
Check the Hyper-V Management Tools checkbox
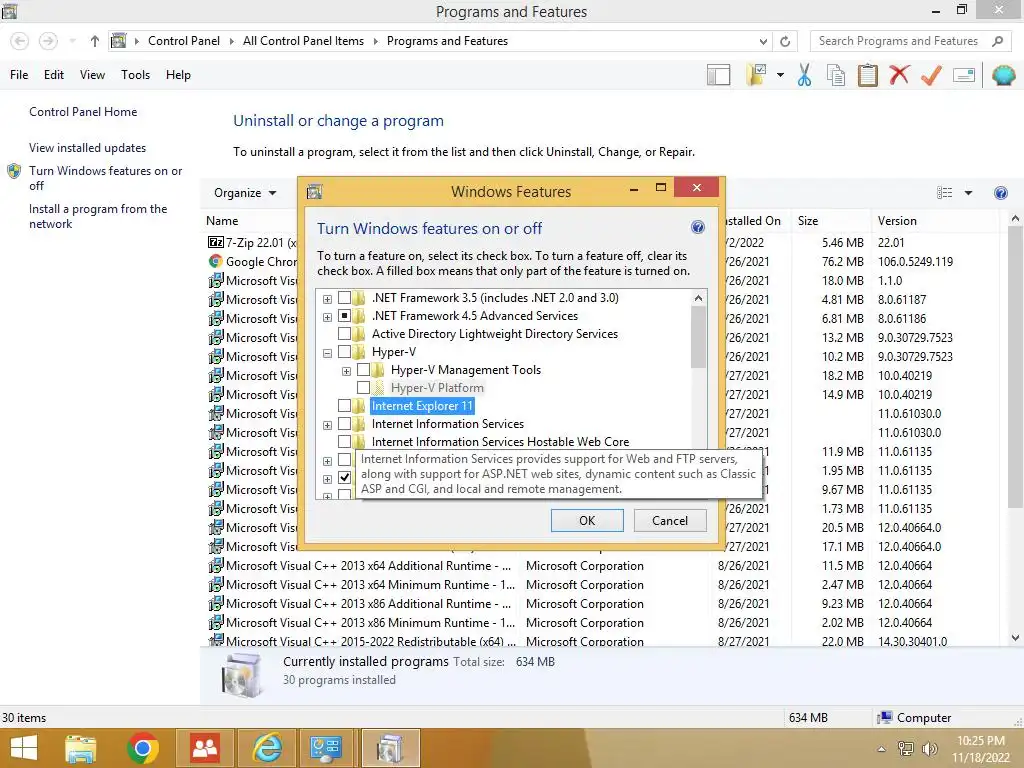point(363,370)
